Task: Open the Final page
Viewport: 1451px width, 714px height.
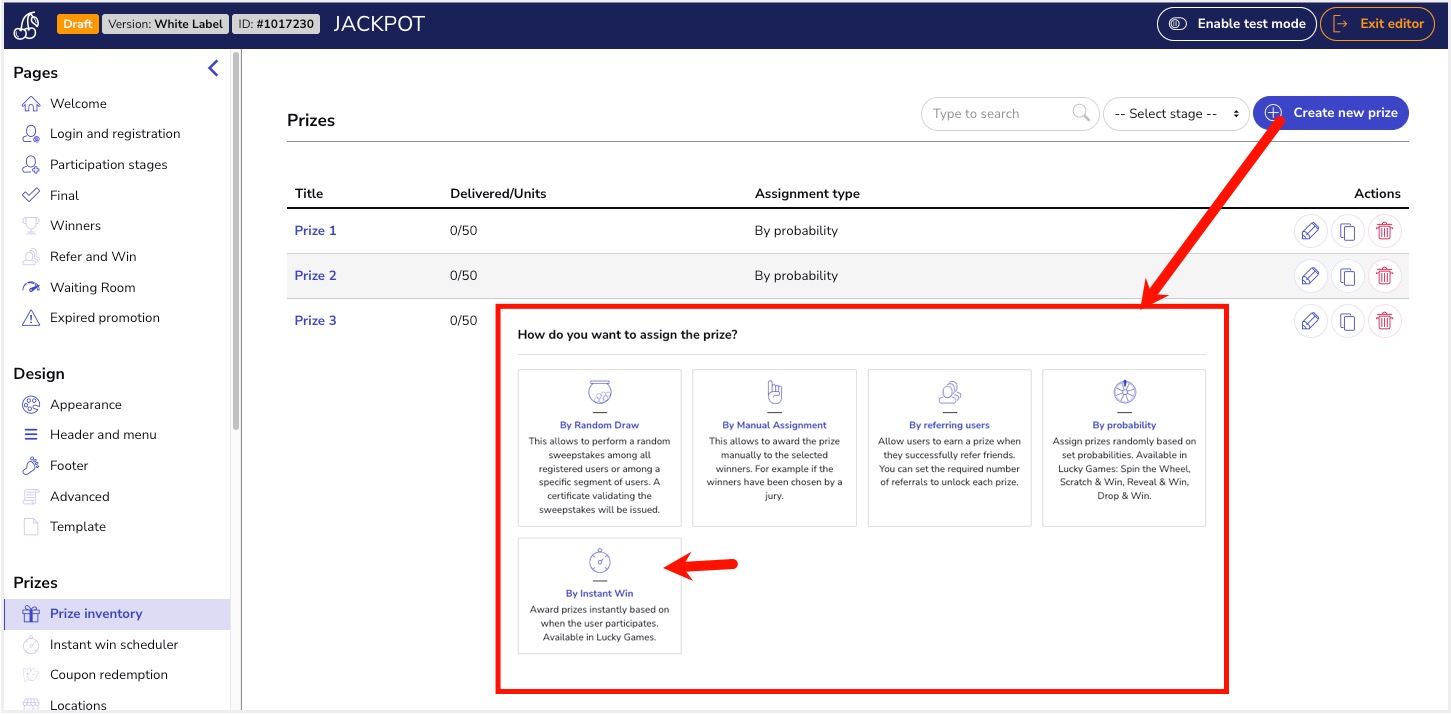Action: pyautogui.click(x=64, y=195)
